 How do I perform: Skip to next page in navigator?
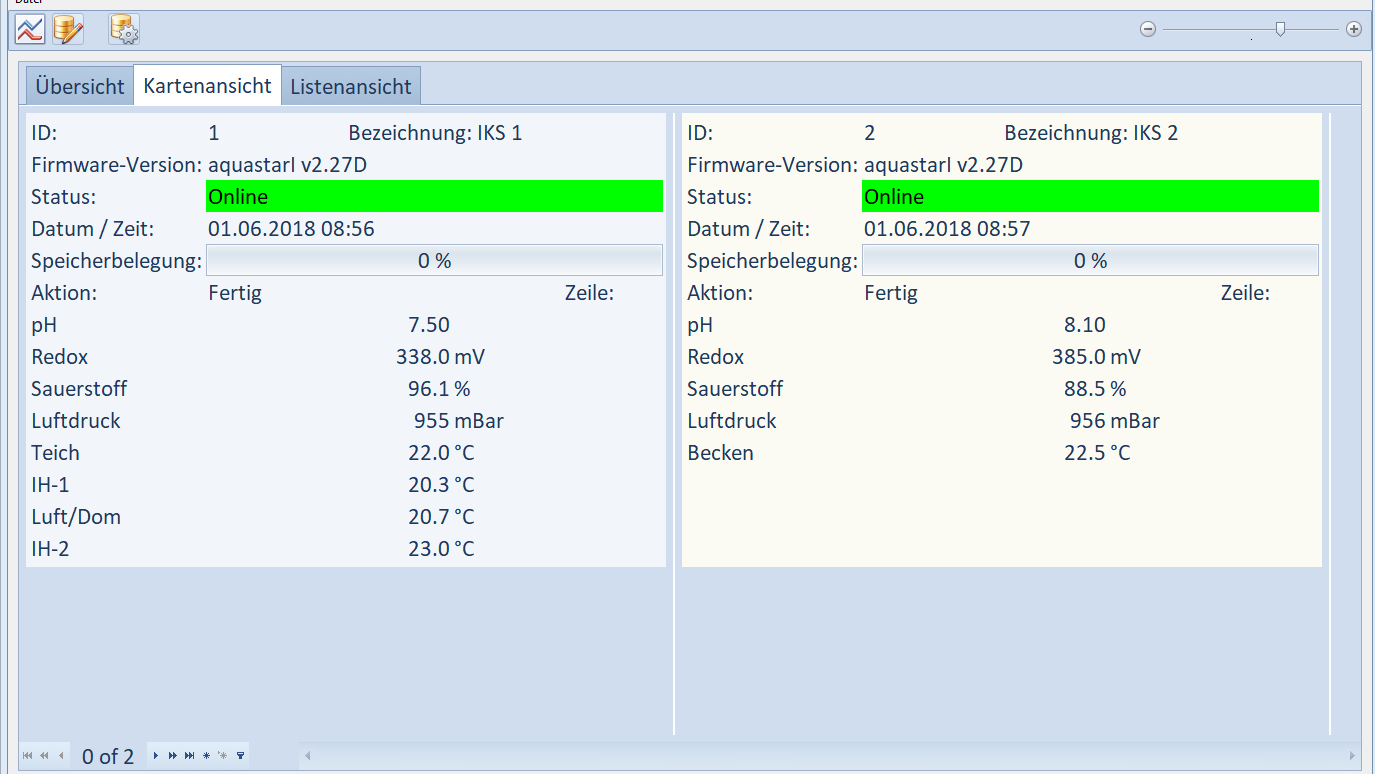[x=172, y=756]
